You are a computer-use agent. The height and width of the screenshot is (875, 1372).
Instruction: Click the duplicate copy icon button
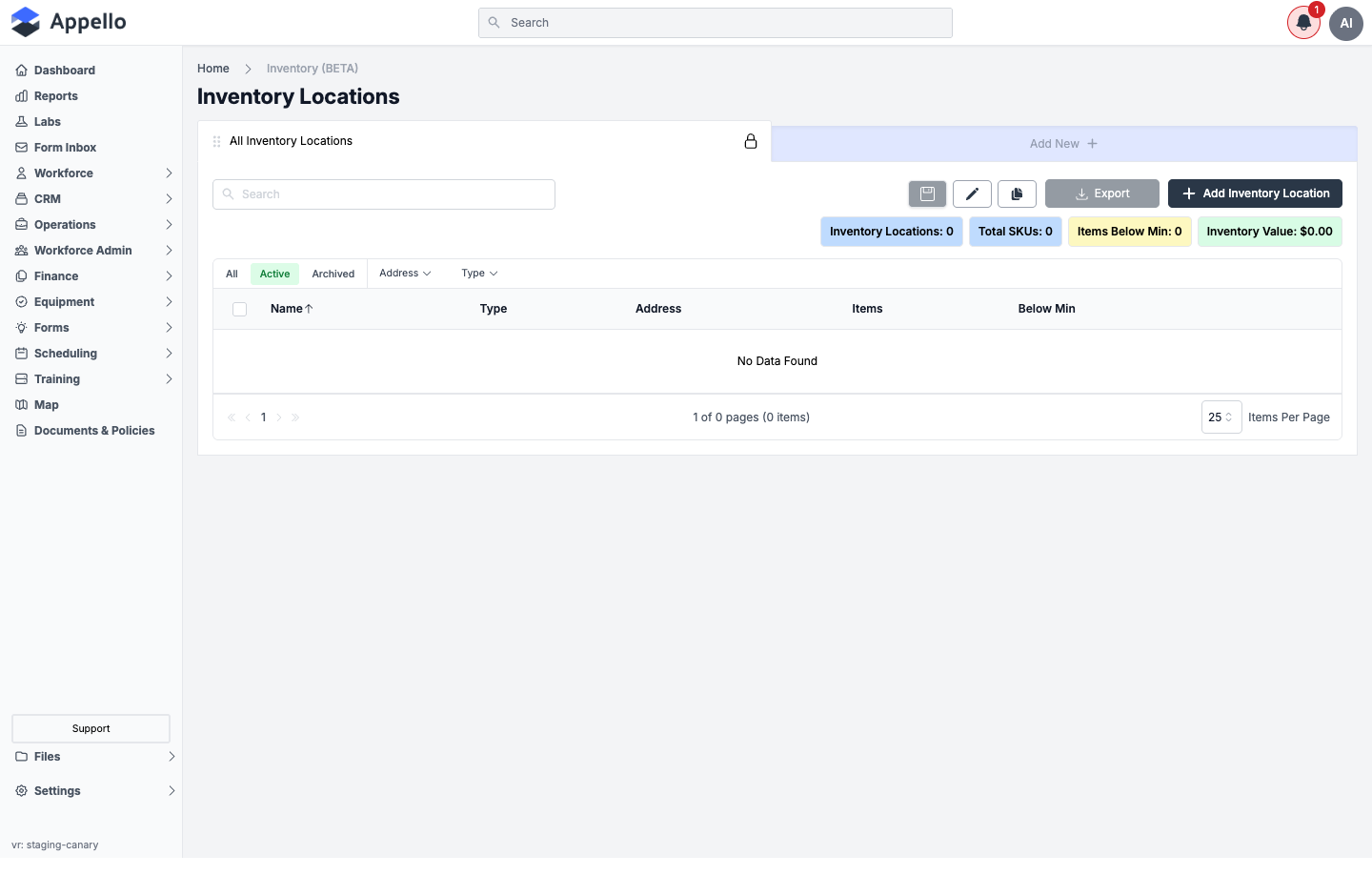(x=1017, y=193)
